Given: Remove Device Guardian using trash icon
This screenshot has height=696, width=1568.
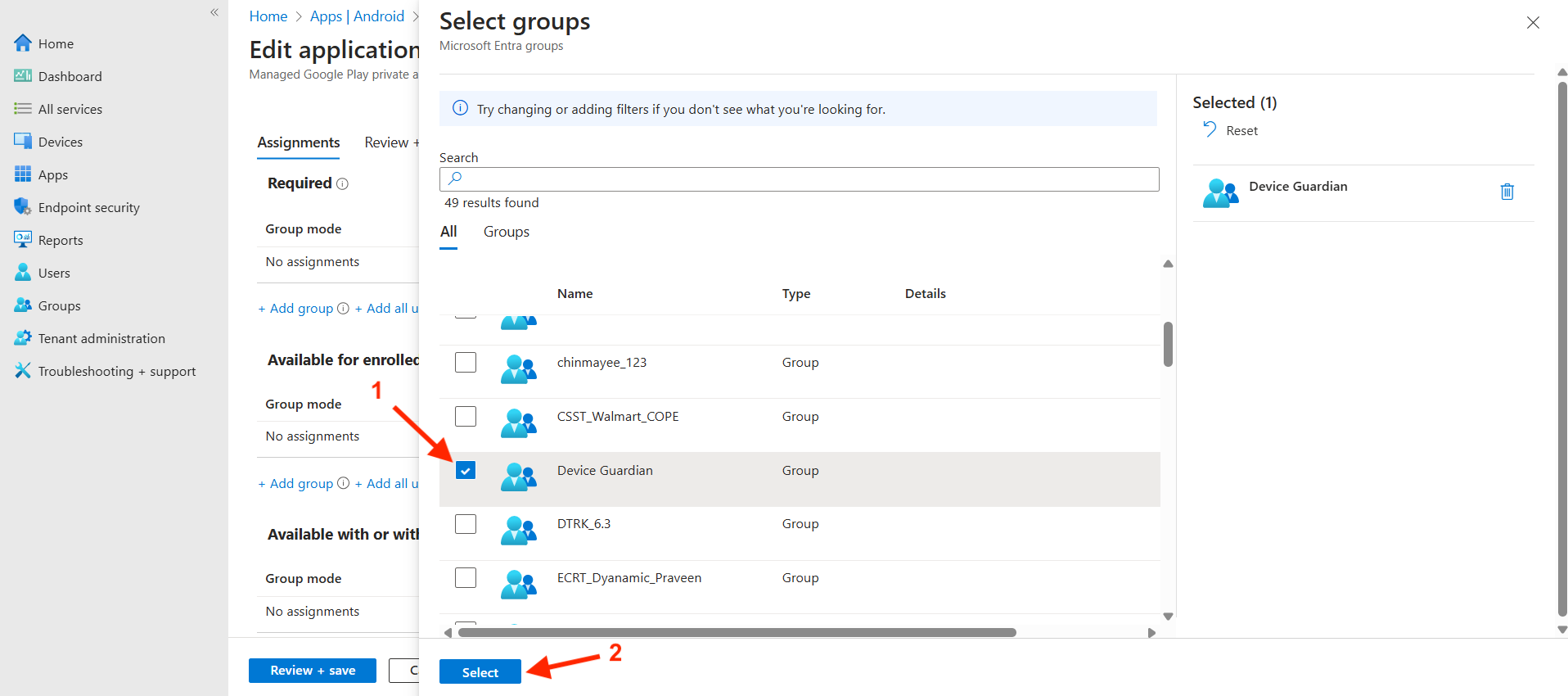Looking at the screenshot, I should tap(1507, 192).
